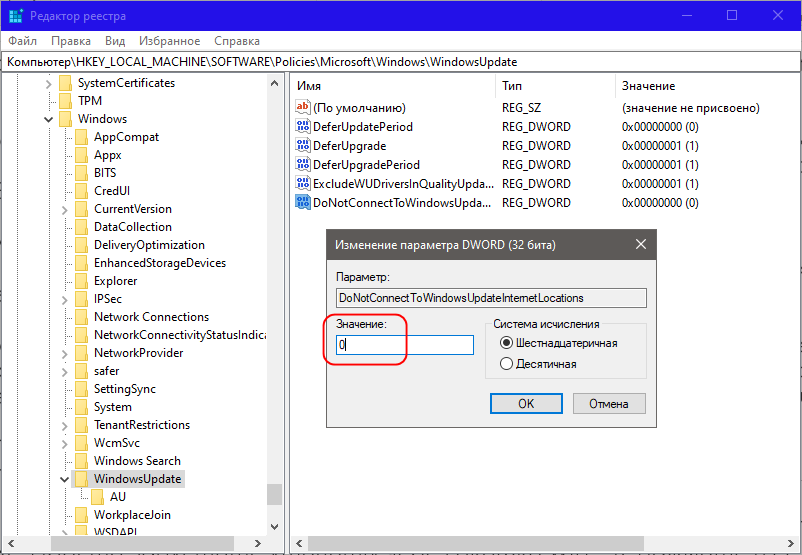Click the DWORD icon next to DeferUpdatePeriod

coord(303,126)
